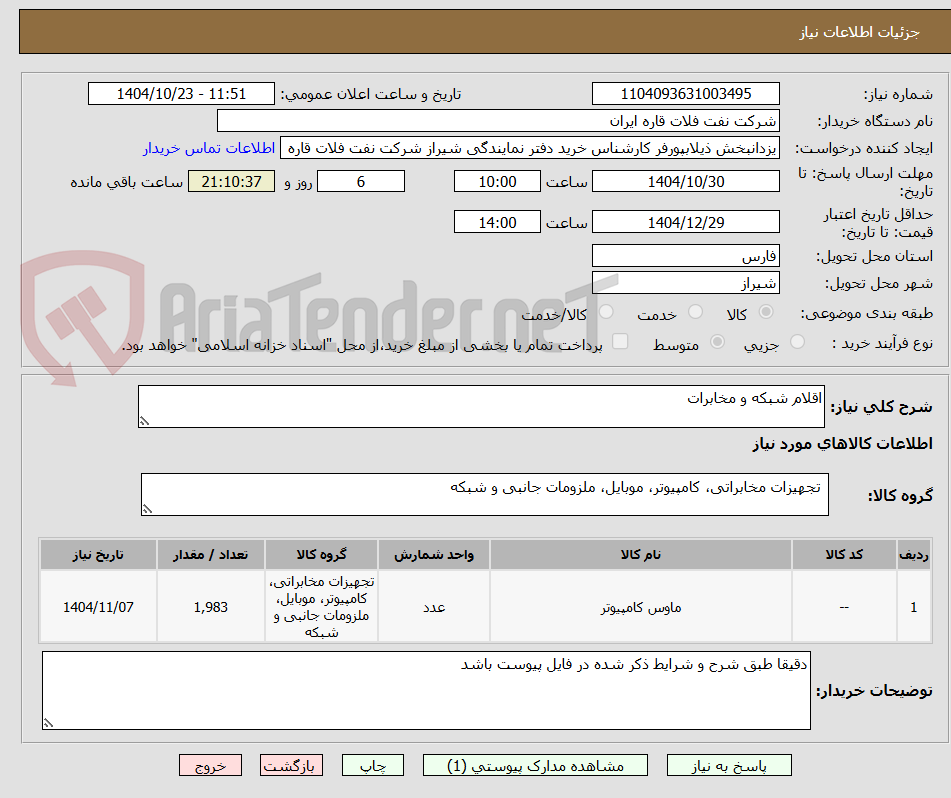Click the delivery province field فارس
The width and height of the screenshot is (951, 798).
click(x=685, y=256)
